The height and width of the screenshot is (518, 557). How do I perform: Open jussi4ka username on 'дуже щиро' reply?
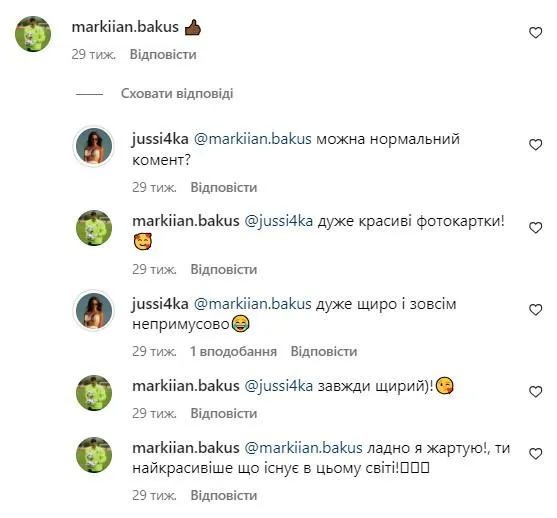coord(160,304)
